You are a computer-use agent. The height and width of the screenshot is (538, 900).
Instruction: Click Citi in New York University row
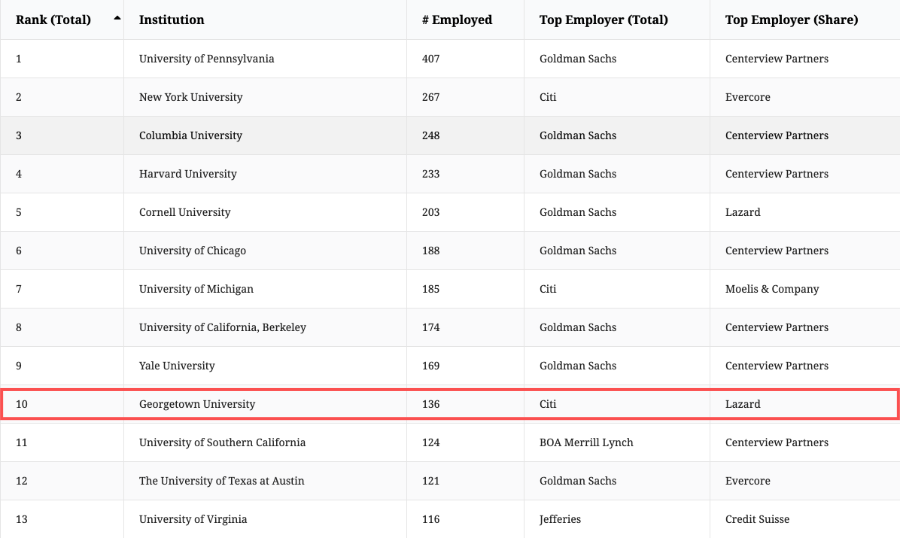(548, 97)
